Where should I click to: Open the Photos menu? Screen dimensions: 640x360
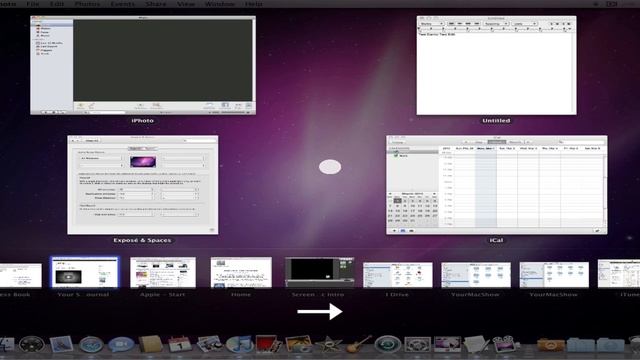87,4
